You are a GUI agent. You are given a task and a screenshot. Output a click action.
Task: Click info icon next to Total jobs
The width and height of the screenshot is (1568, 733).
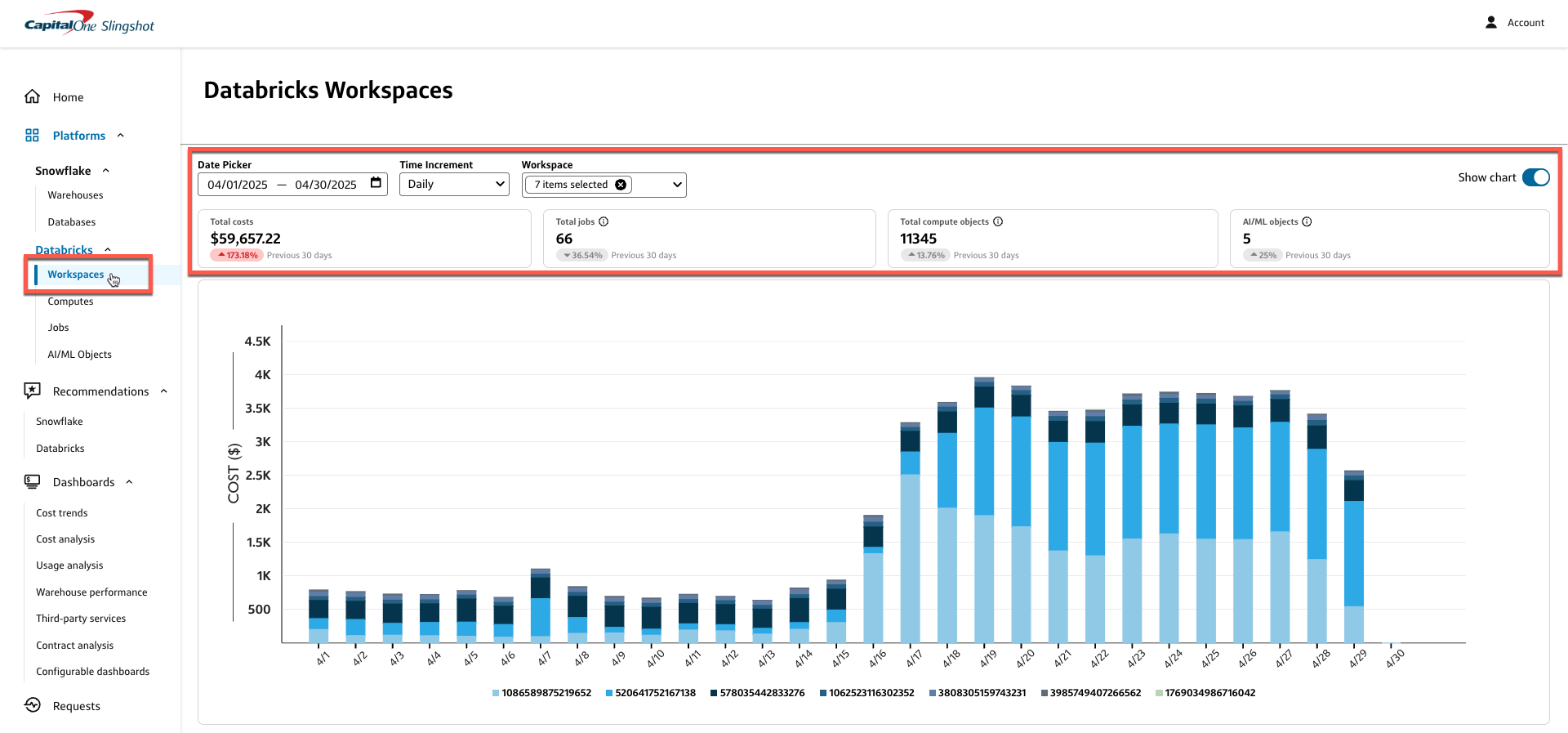tap(604, 221)
